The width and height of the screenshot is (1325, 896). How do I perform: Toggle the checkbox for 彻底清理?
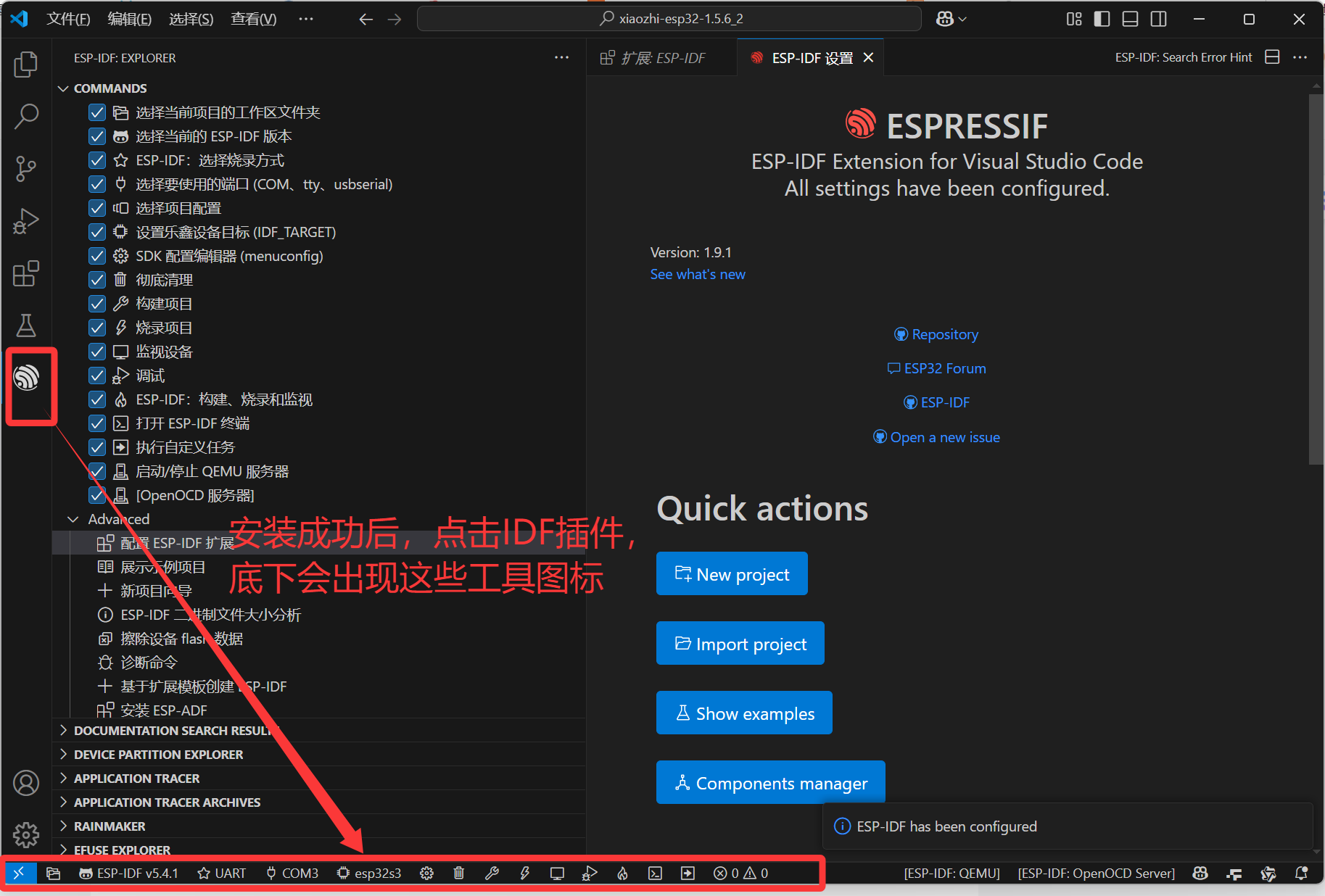tap(97, 280)
